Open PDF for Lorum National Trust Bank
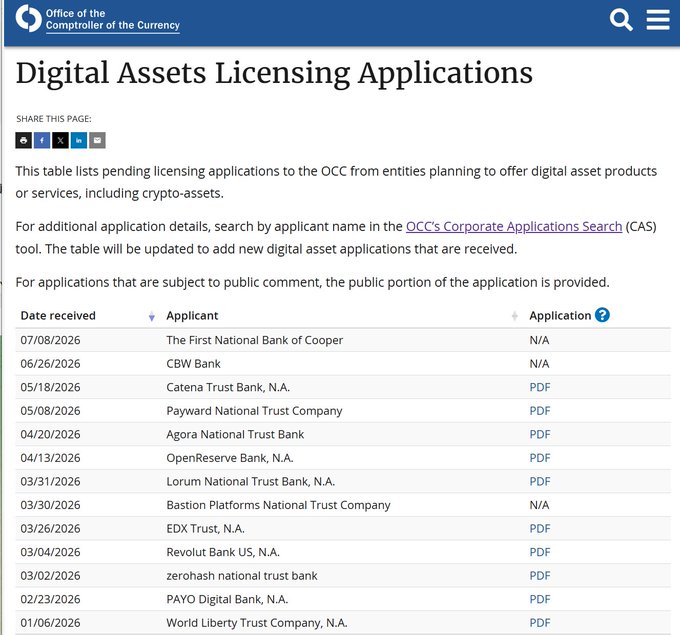The image size is (680, 635). 539,481
